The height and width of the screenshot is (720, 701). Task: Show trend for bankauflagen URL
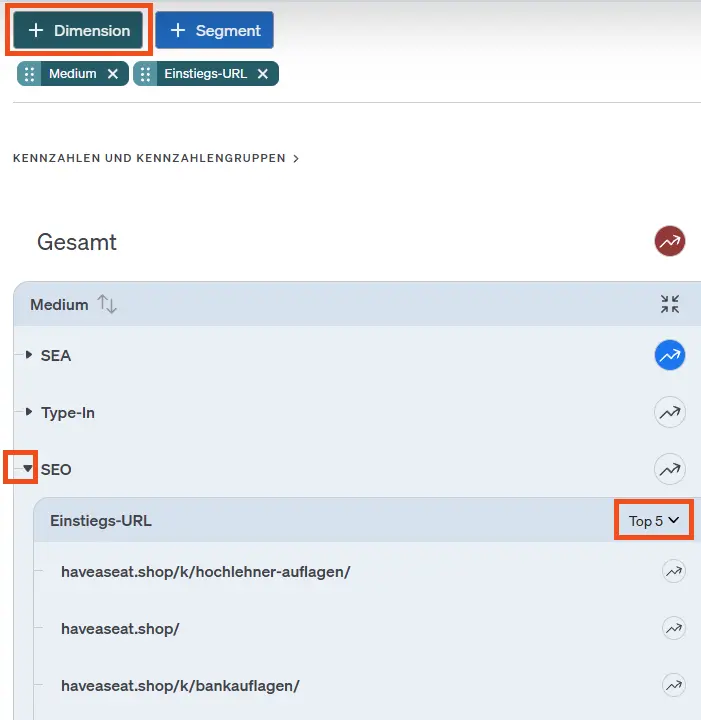674,686
